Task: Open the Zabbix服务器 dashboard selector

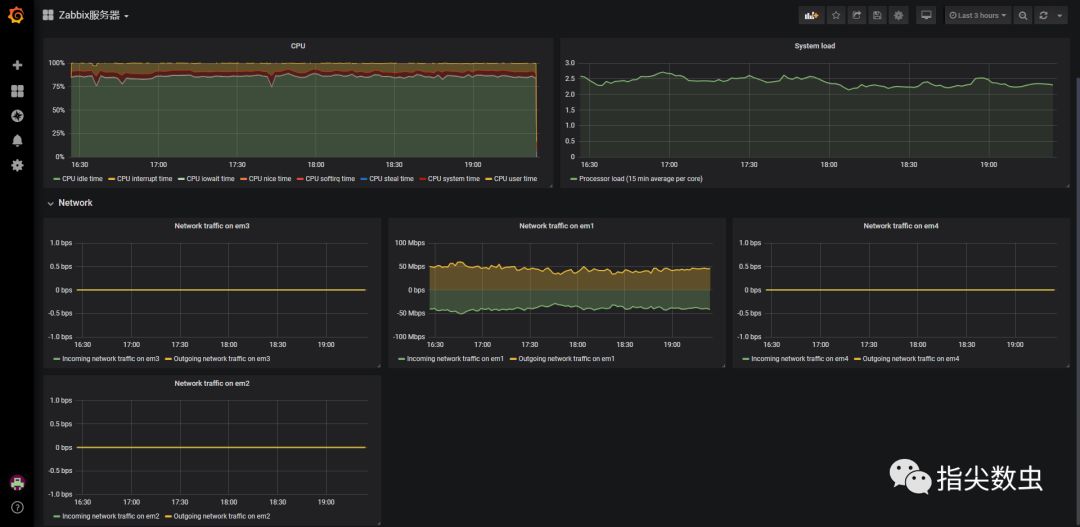Action: pyautogui.click(x=86, y=15)
